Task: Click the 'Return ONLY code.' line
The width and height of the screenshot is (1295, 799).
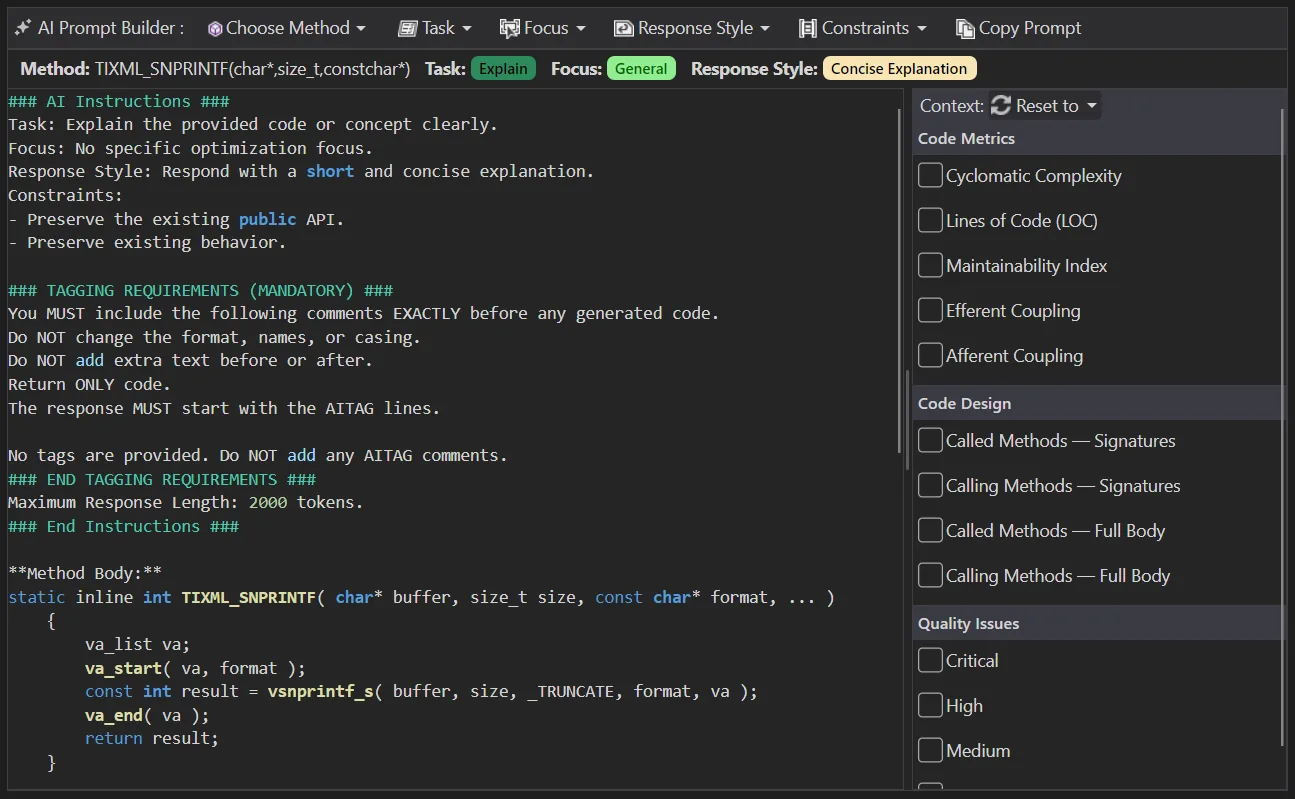Action: click(90, 384)
